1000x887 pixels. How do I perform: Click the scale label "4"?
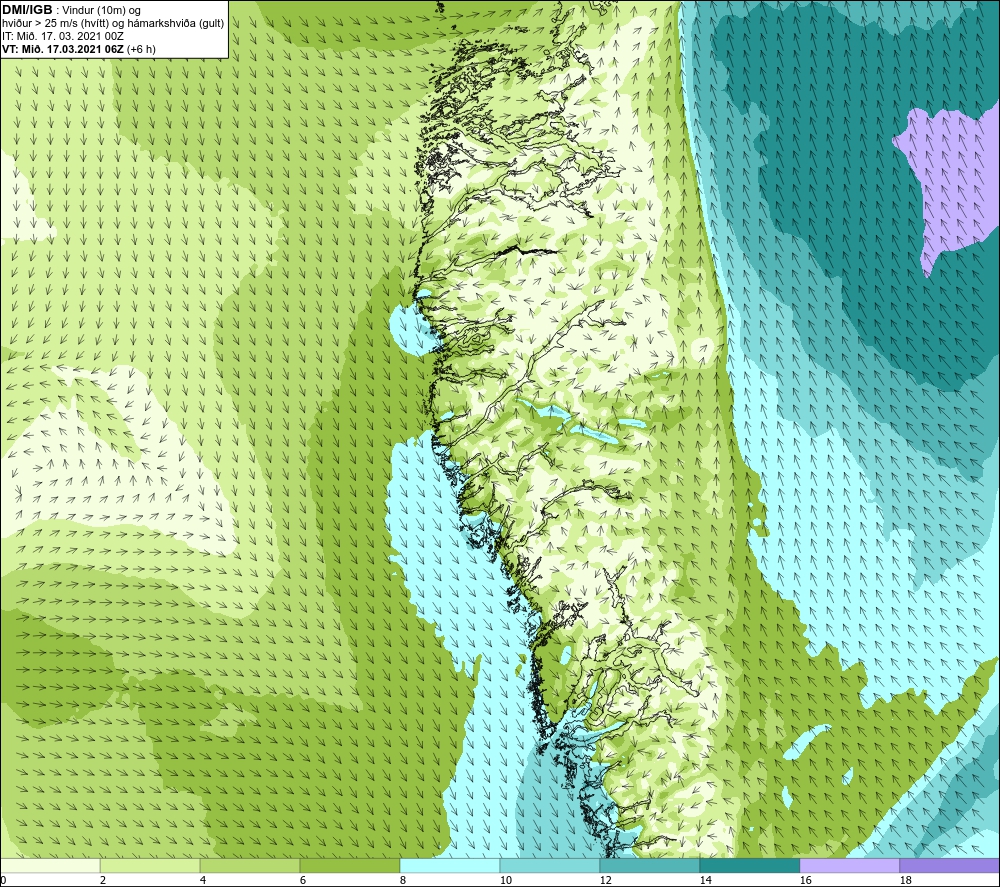203,881
